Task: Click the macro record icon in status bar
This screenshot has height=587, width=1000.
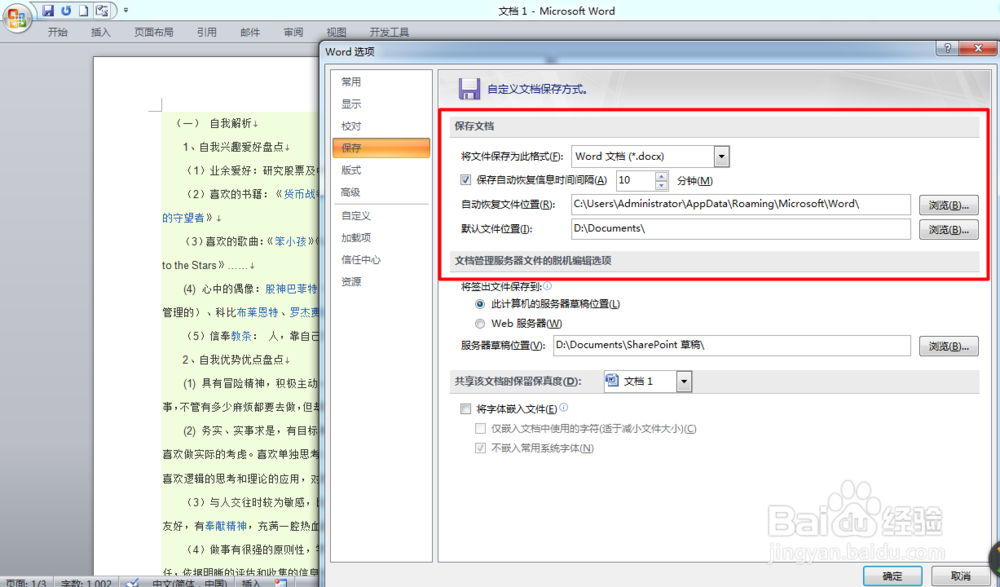Action: tap(281, 583)
